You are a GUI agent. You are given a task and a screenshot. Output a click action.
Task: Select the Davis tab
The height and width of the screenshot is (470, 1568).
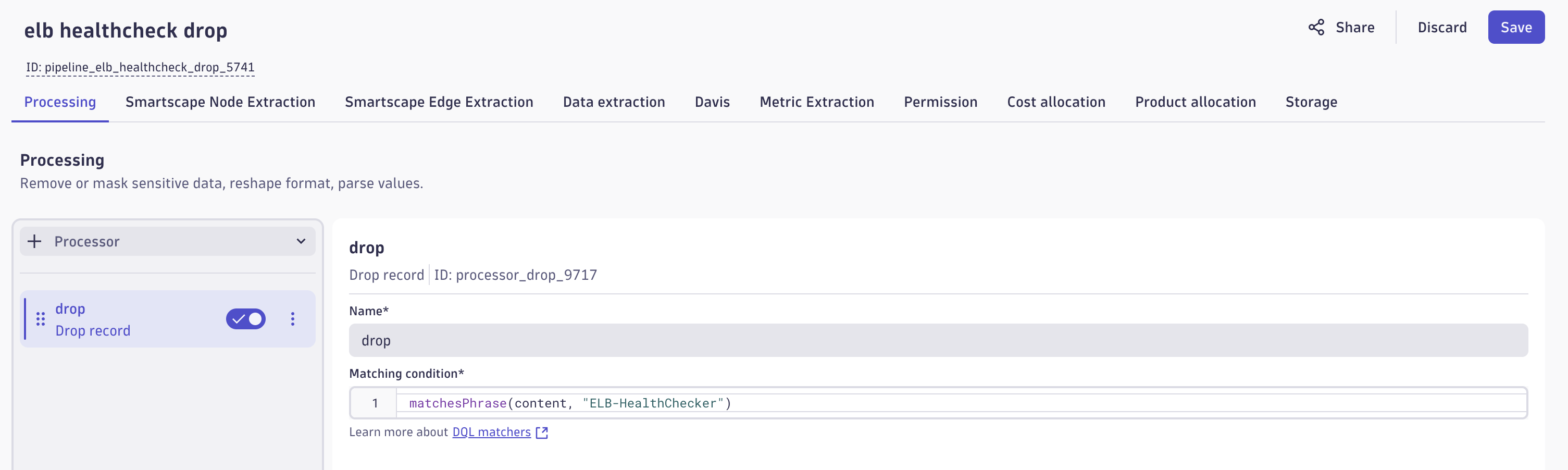712,102
